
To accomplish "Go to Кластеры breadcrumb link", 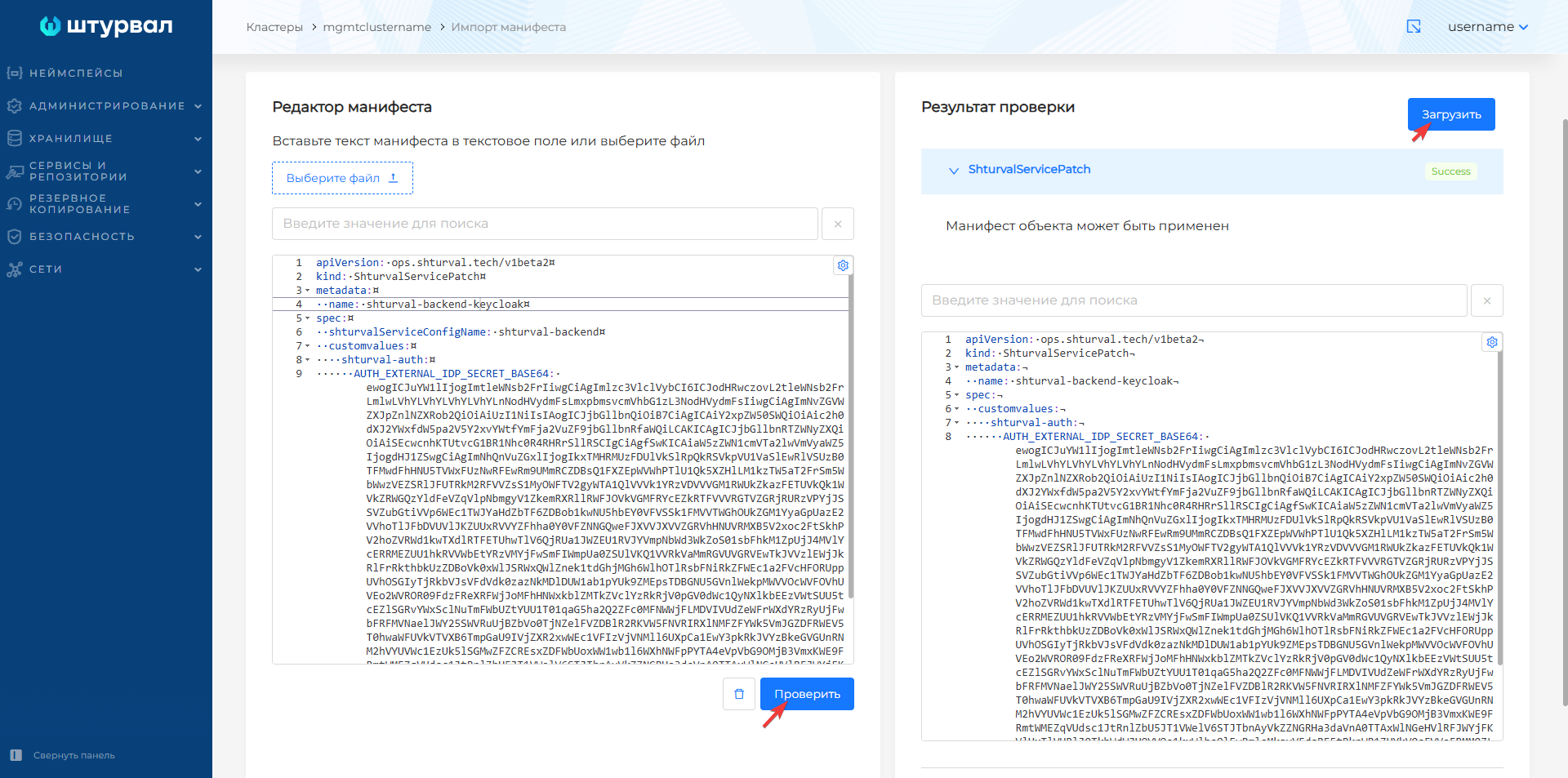I will (274, 27).
